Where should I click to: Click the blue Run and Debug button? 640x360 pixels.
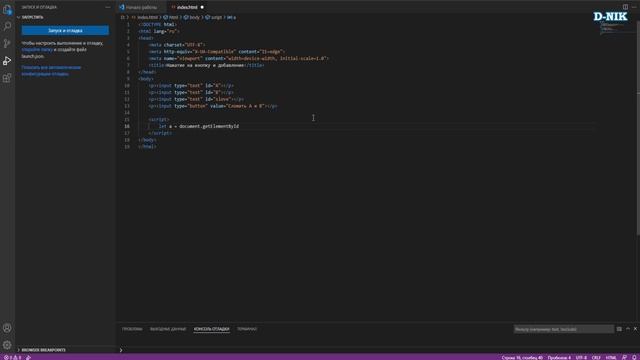tap(65, 31)
